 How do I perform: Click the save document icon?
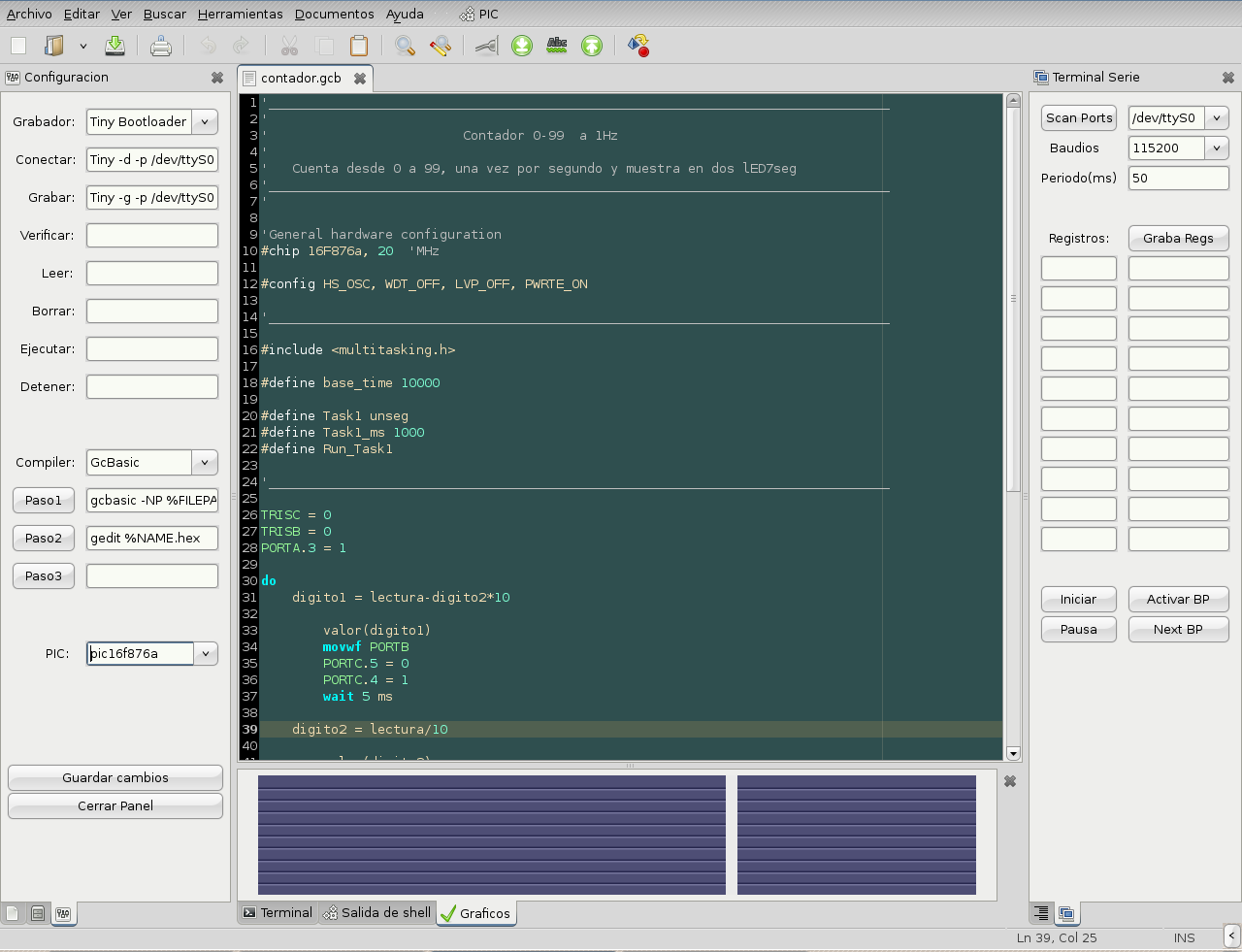point(114,46)
